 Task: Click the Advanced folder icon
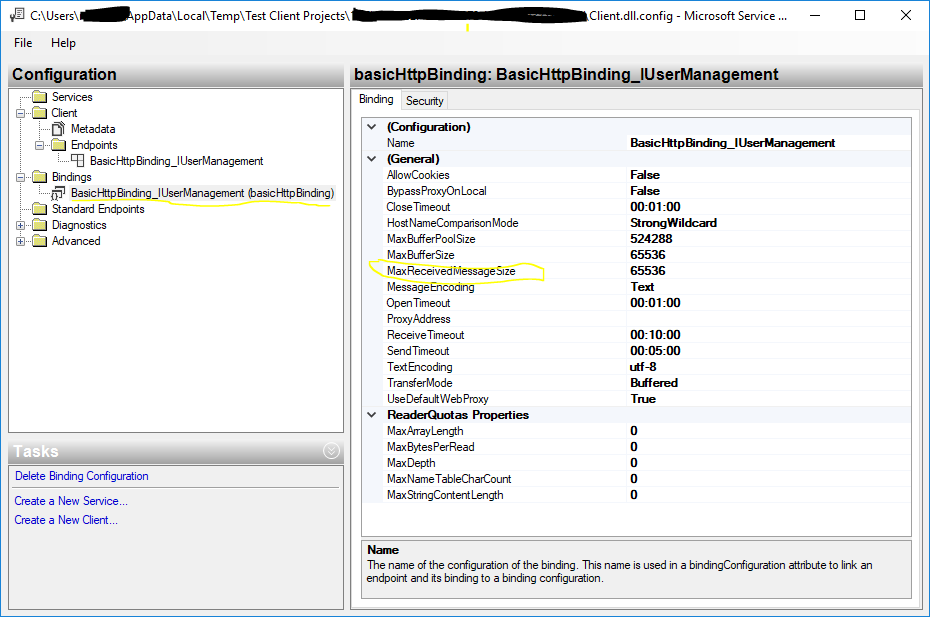[x=40, y=241]
